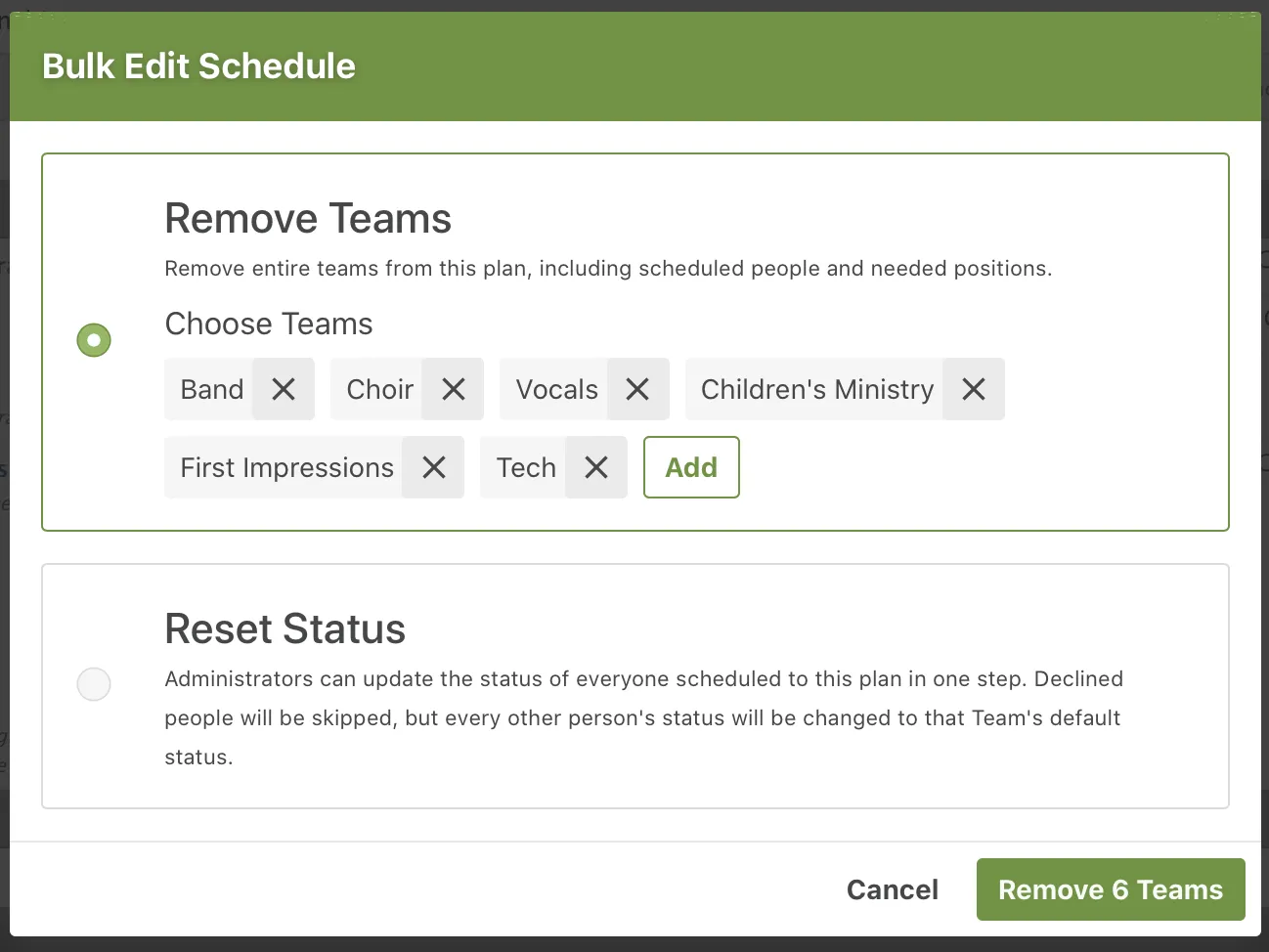Click the Remove 6 Teams confirmation button
The image size is (1269, 952).
1110,889
